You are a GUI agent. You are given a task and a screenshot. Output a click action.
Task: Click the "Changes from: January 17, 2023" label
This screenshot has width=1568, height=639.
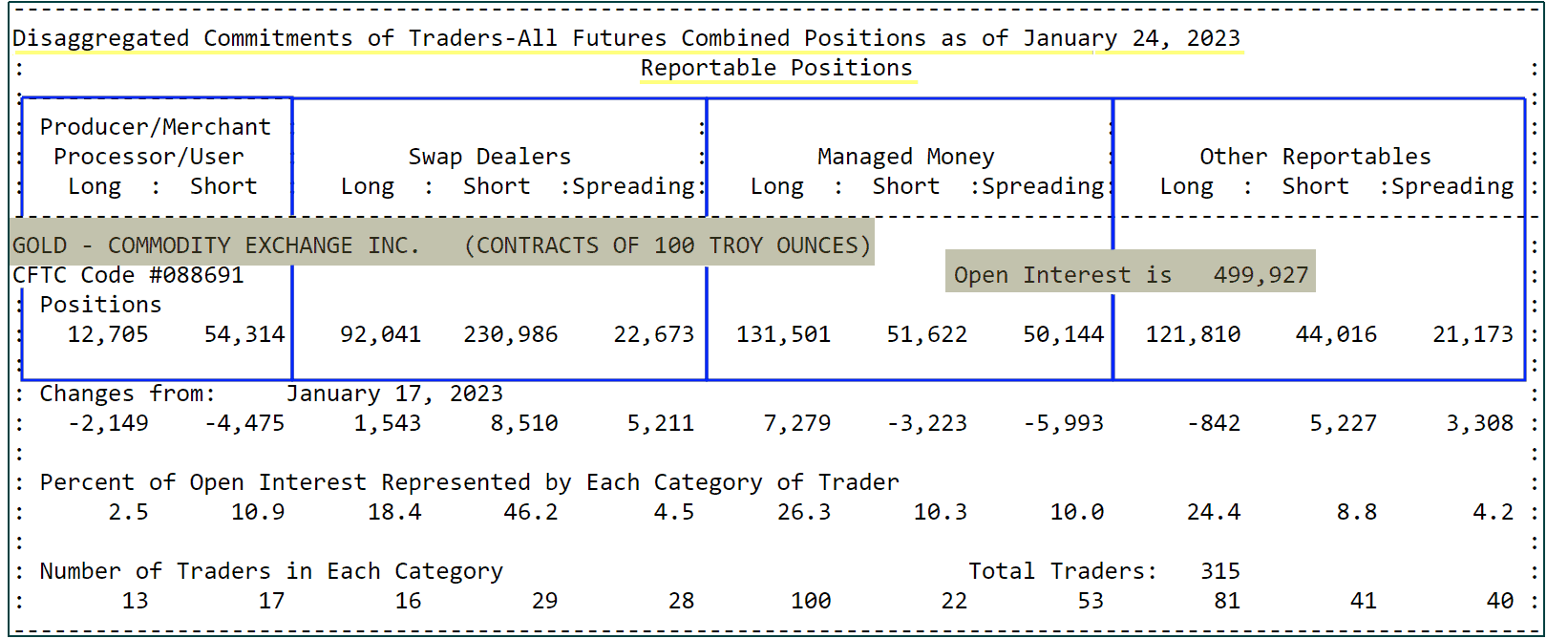[271, 394]
